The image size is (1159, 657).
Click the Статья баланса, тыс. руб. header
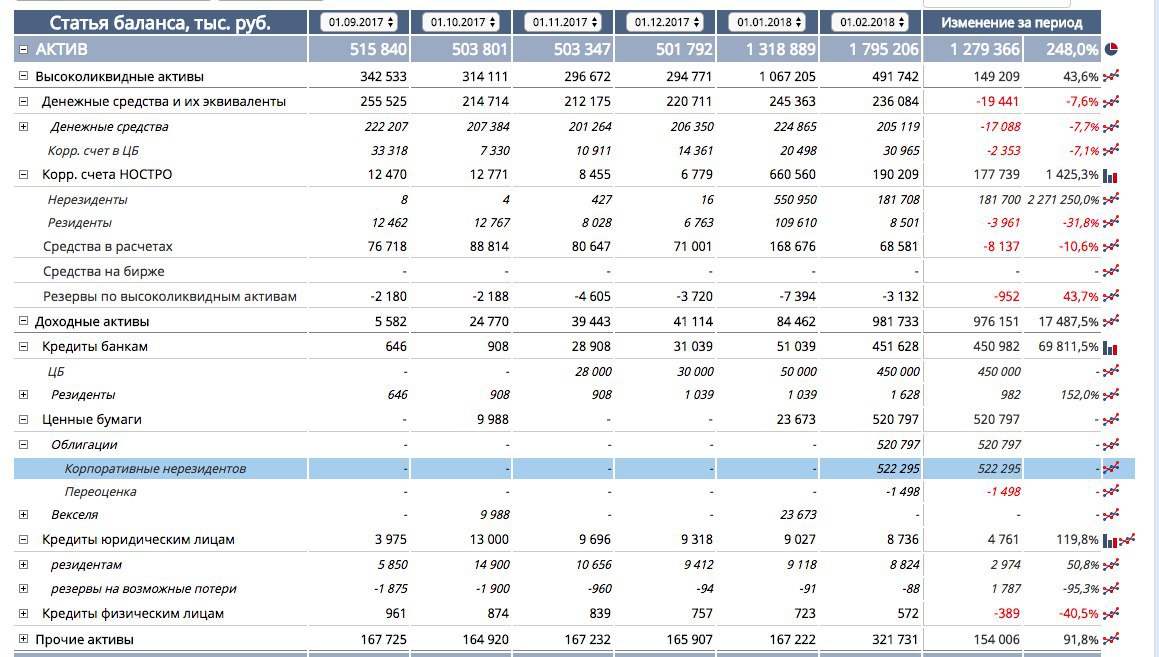click(160, 23)
